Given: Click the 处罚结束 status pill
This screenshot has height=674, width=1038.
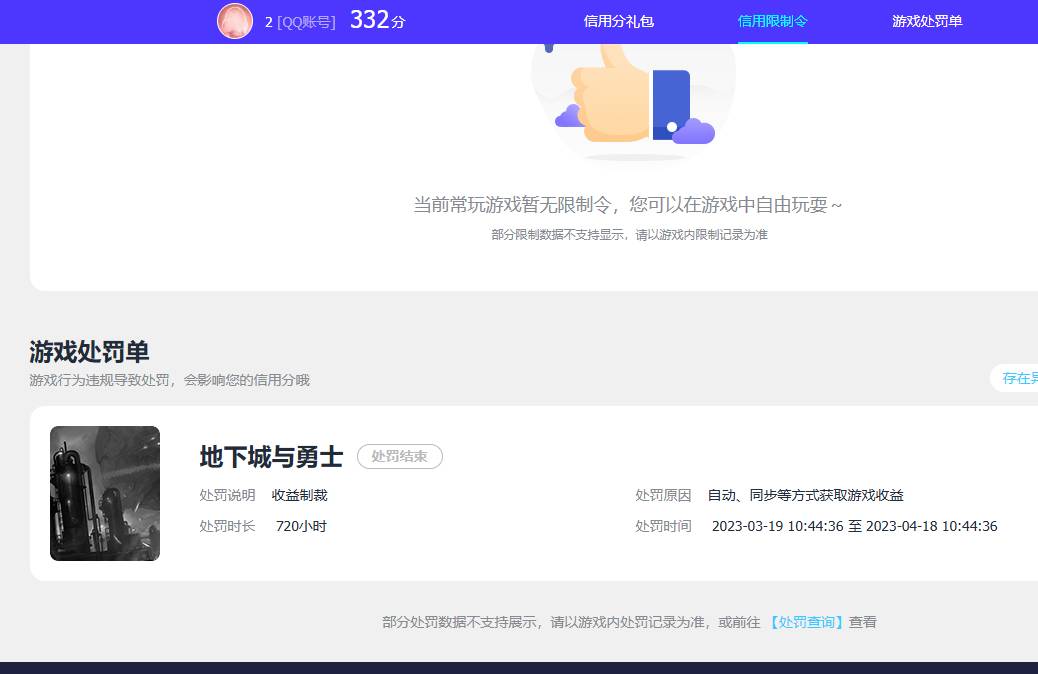Looking at the screenshot, I should tap(399, 456).
